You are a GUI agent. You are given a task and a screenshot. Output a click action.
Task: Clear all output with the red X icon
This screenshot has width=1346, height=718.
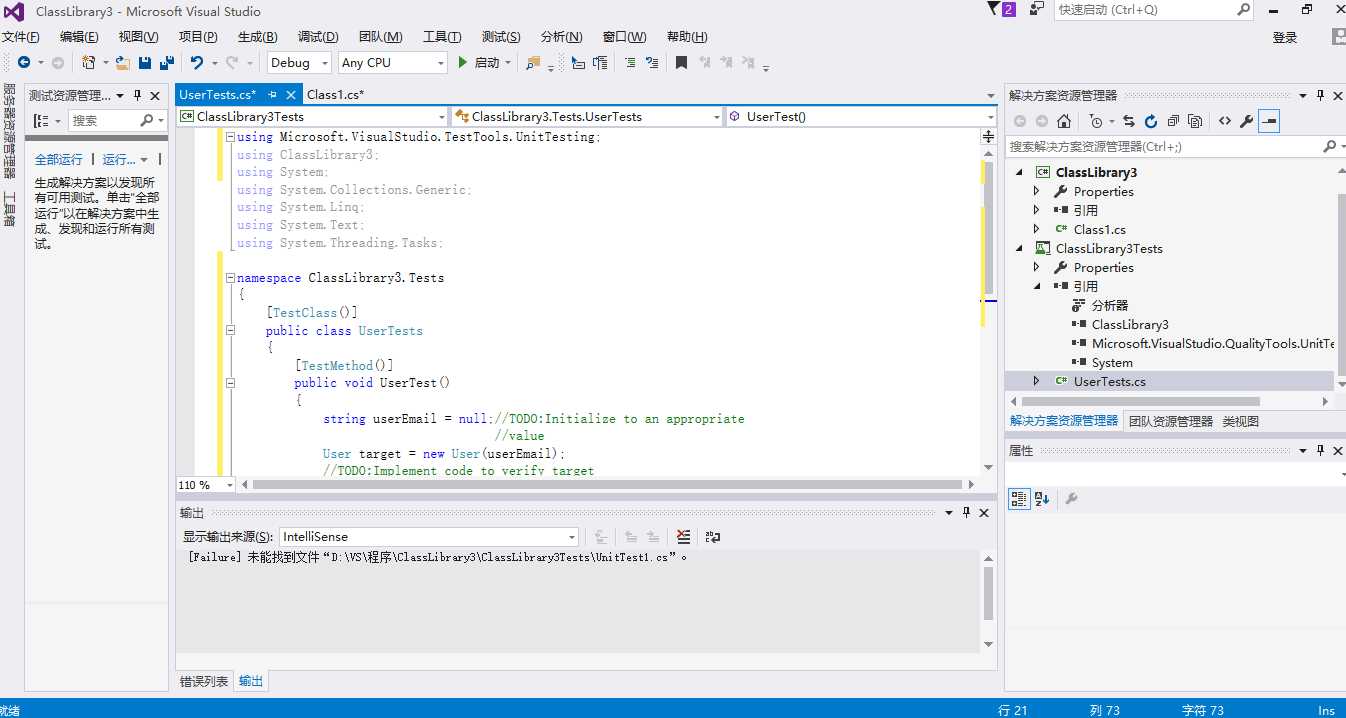tap(683, 537)
